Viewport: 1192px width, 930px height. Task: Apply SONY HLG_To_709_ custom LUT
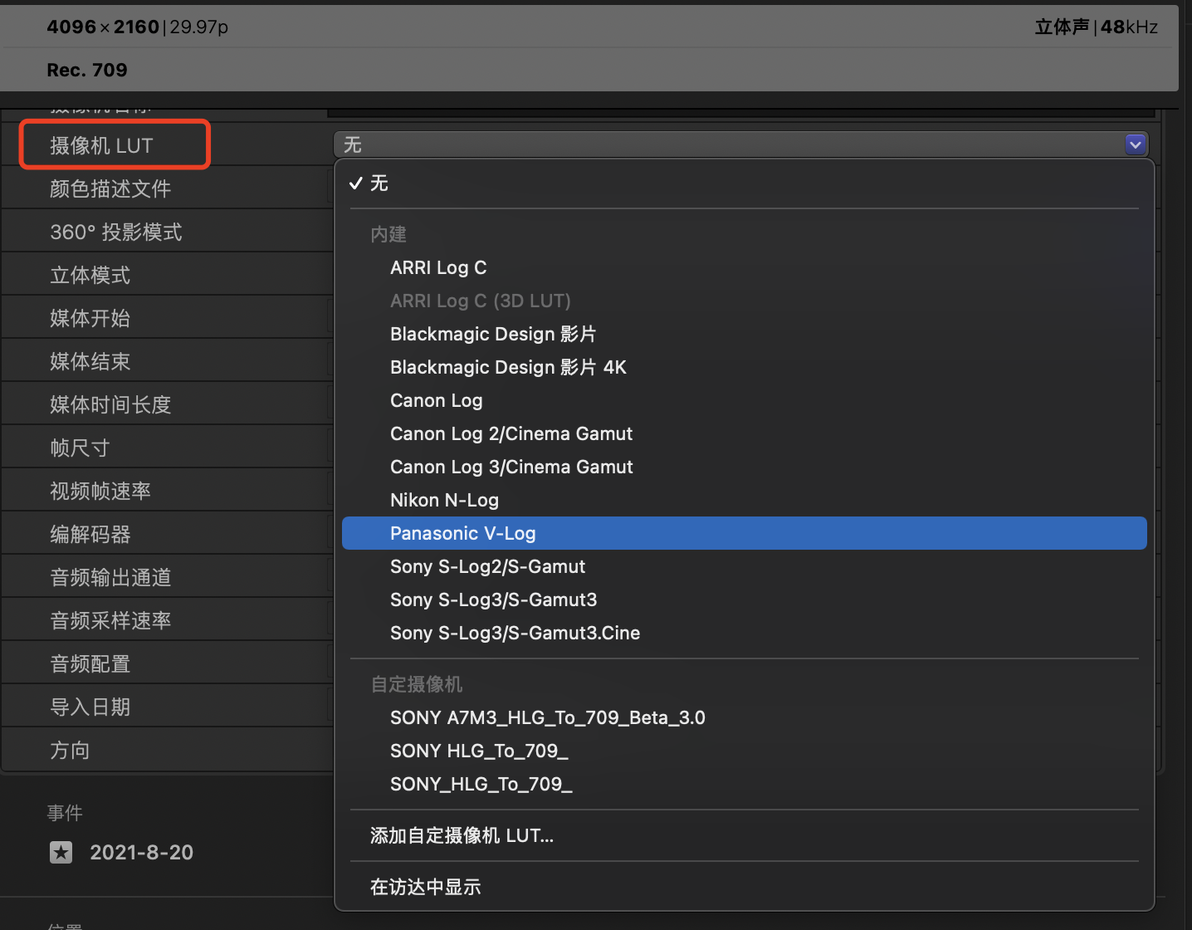click(x=744, y=751)
